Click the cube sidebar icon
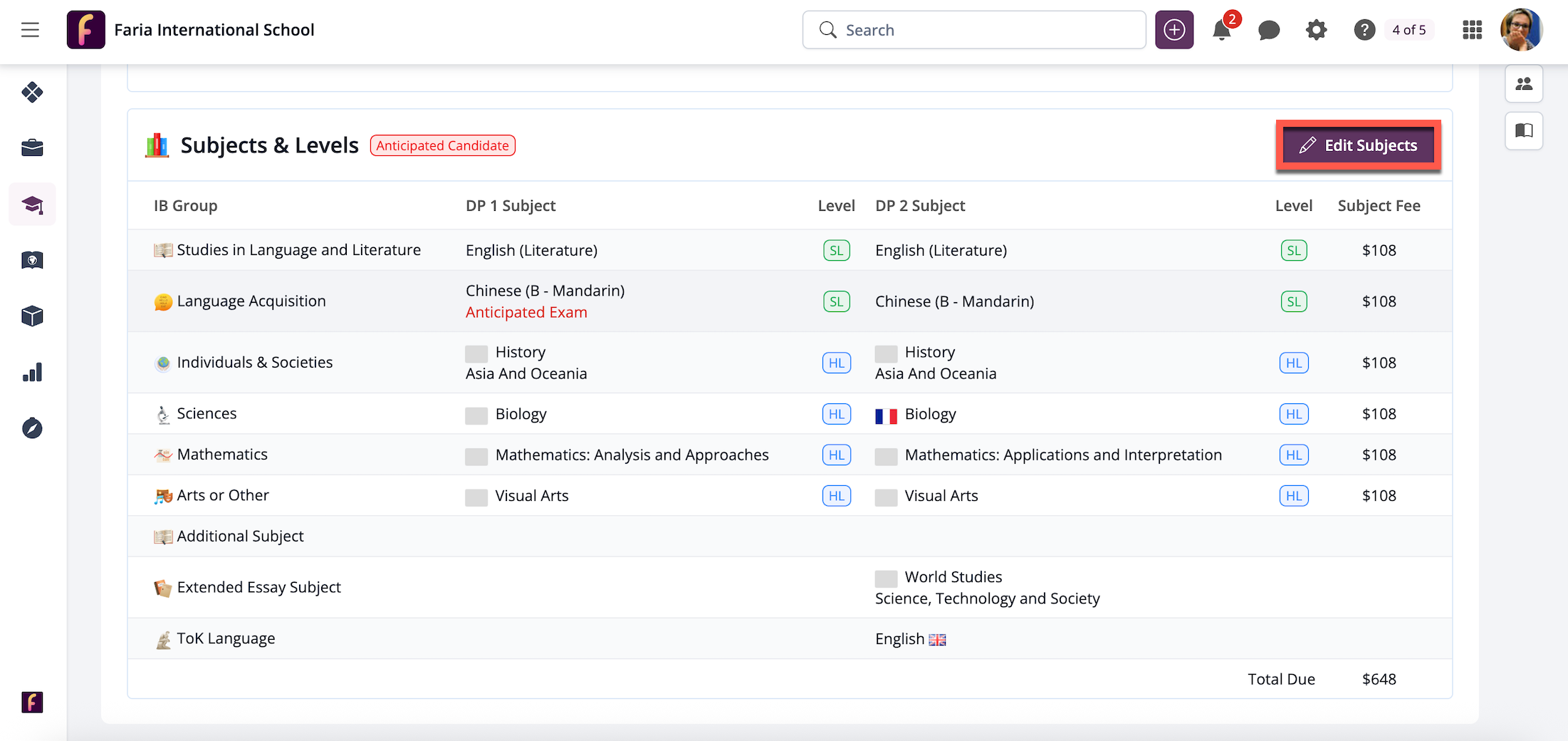The height and width of the screenshot is (741, 1568). point(32,316)
